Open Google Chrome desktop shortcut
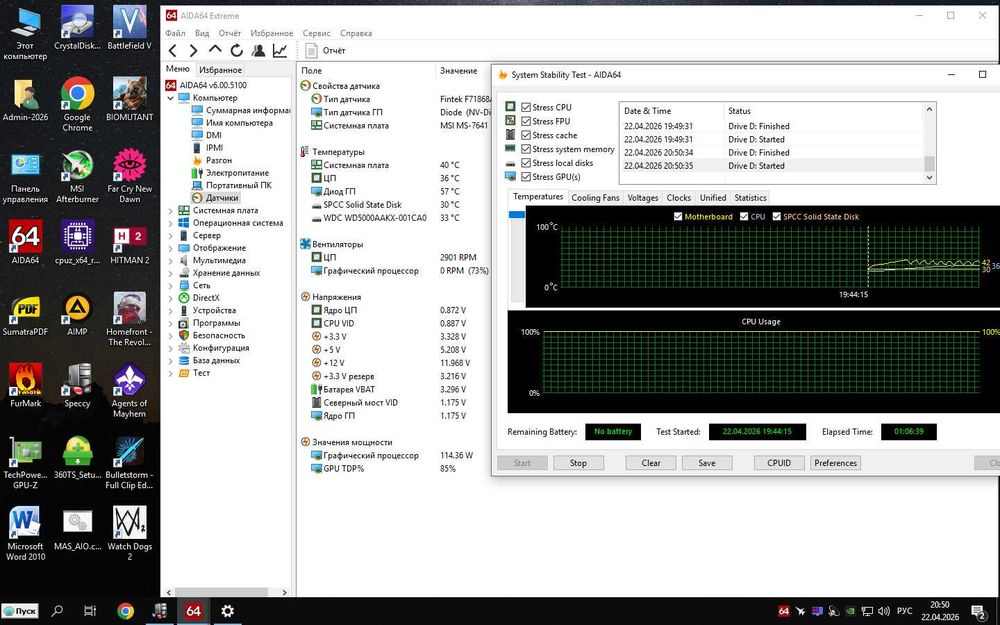1000x625 pixels. (77, 104)
